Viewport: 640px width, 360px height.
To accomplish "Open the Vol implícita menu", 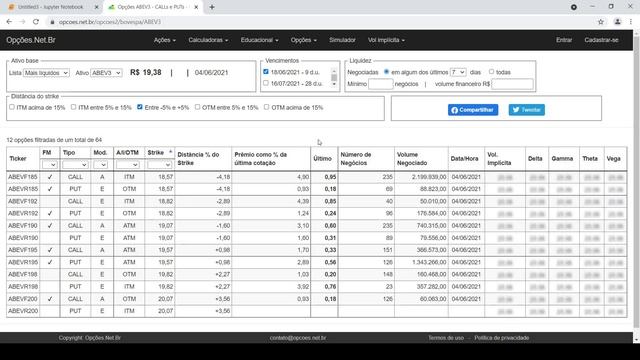I will [x=386, y=40].
